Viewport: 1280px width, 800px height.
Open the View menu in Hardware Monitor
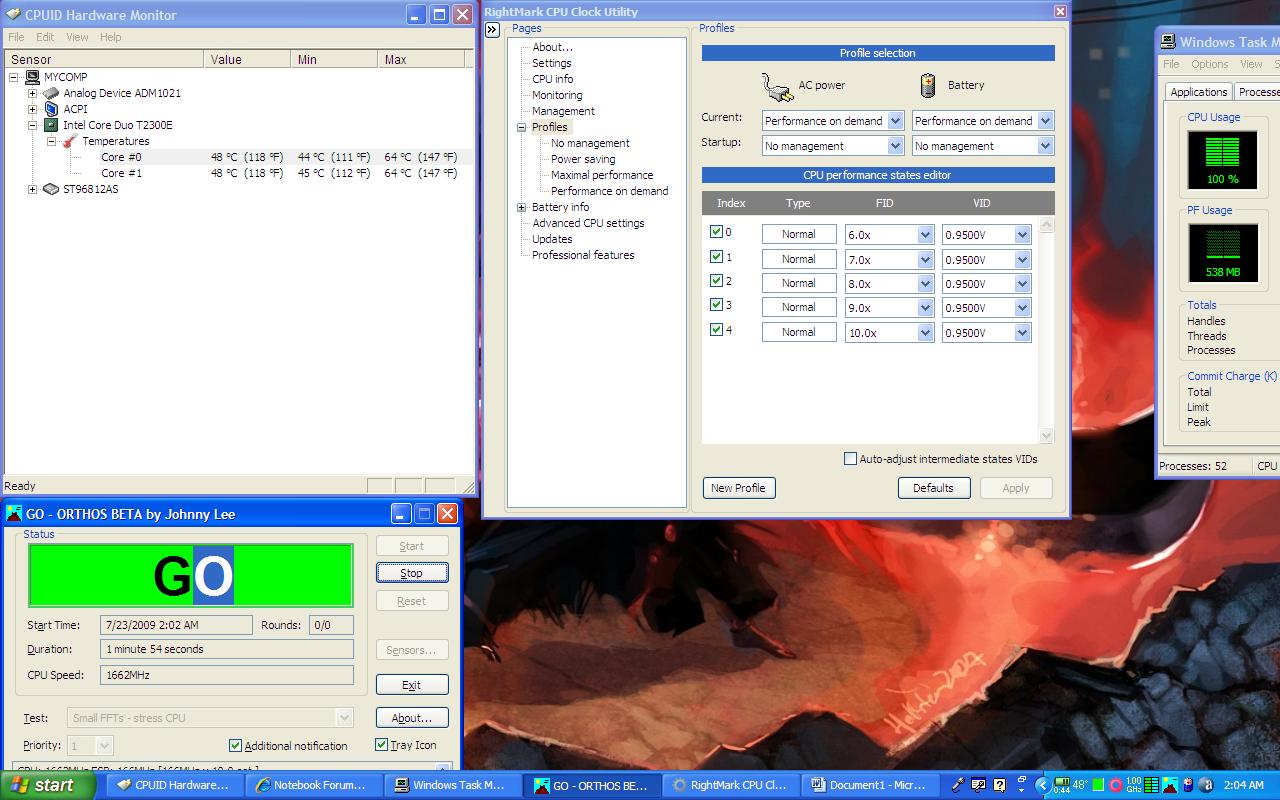click(x=77, y=37)
